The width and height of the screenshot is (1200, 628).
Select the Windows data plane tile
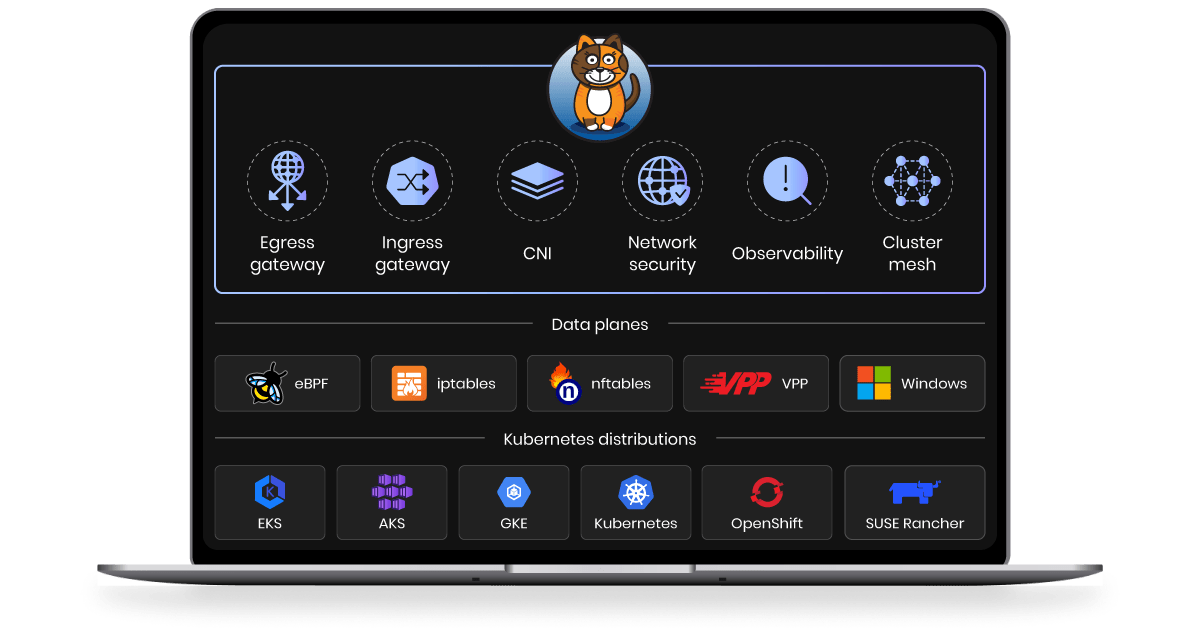[x=912, y=384]
